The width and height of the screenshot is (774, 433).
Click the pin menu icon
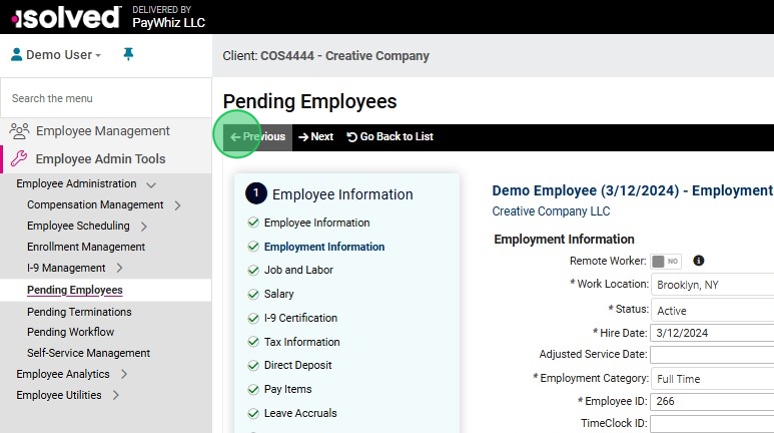pyautogui.click(x=128, y=54)
